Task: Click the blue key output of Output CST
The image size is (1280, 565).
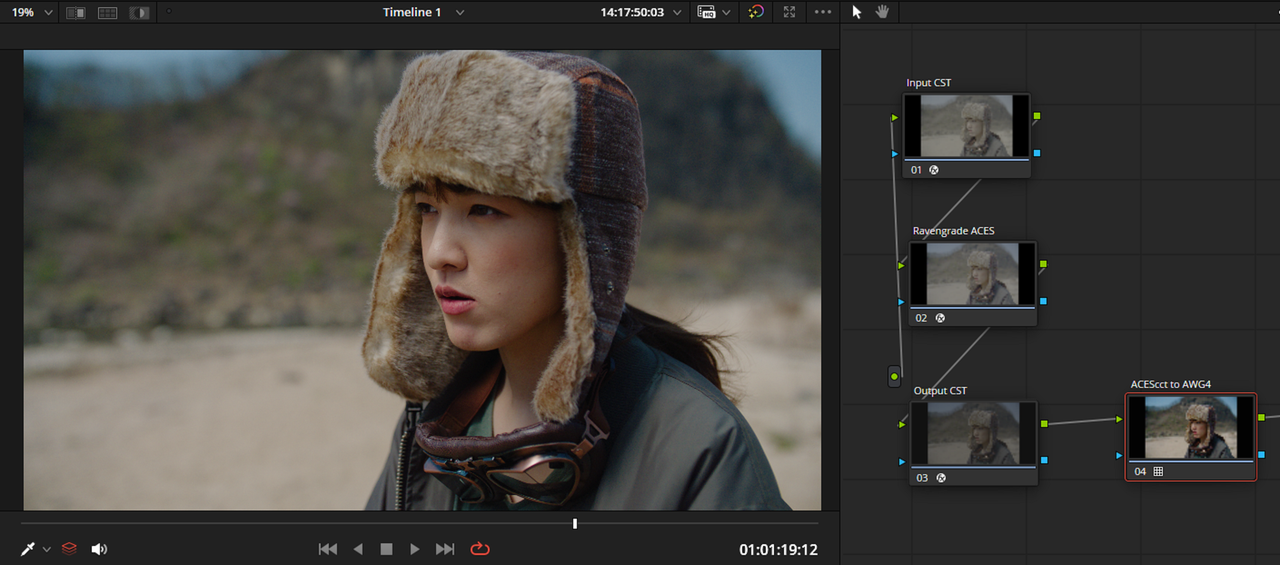Action: point(1044,461)
